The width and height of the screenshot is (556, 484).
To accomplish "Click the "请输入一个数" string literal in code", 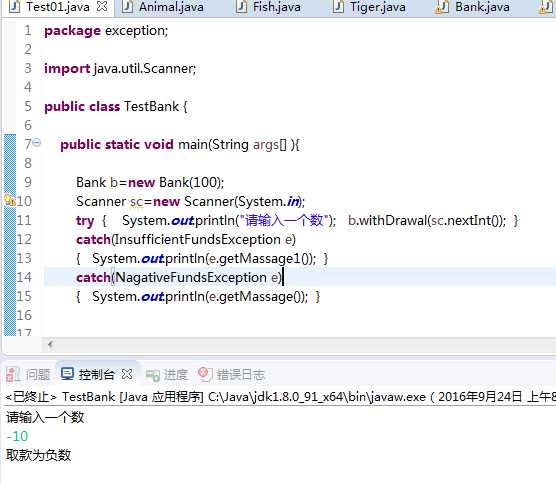I will [283, 221].
